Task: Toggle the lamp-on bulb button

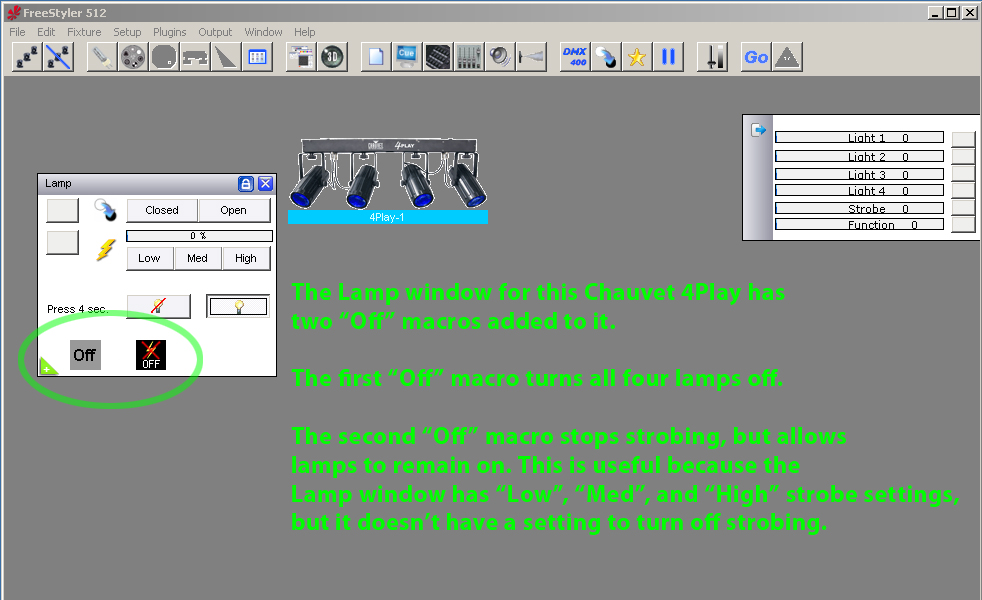Action: click(238, 306)
